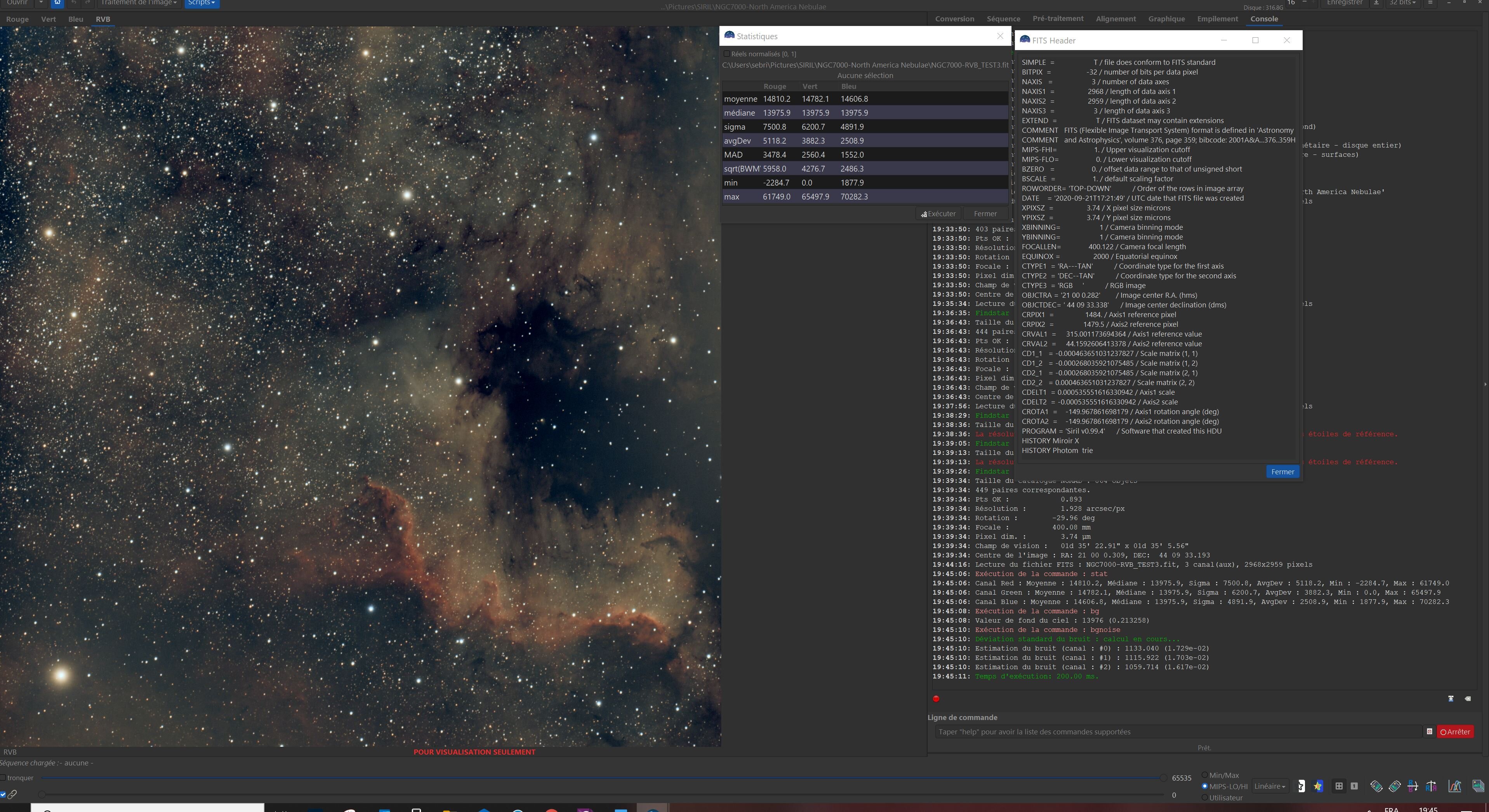Click the mirror horizontally icon
Image resolution: width=1489 pixels, height=812 pixels.
1431,786
